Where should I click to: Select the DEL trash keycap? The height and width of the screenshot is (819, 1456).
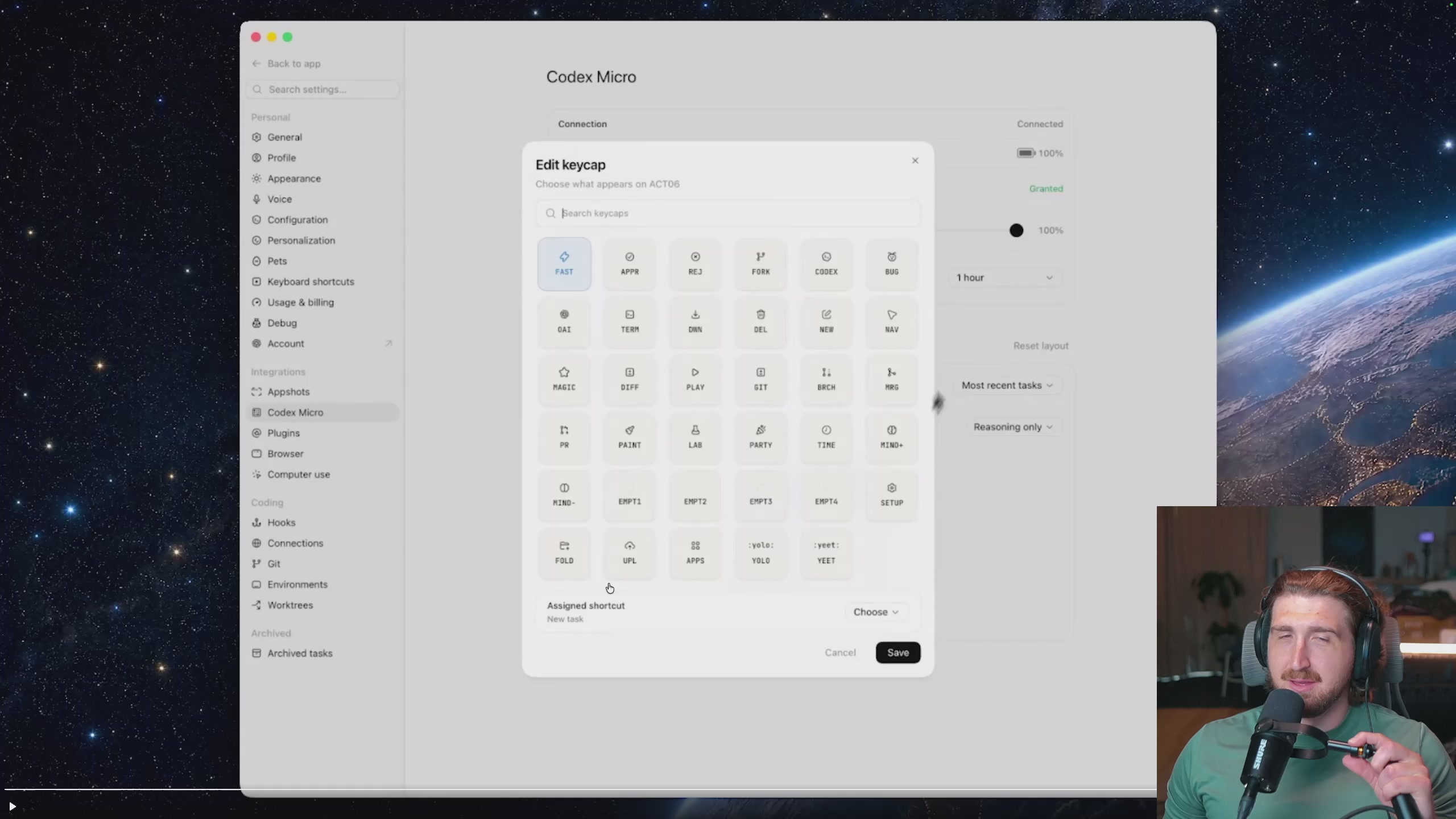pos(760,322)
